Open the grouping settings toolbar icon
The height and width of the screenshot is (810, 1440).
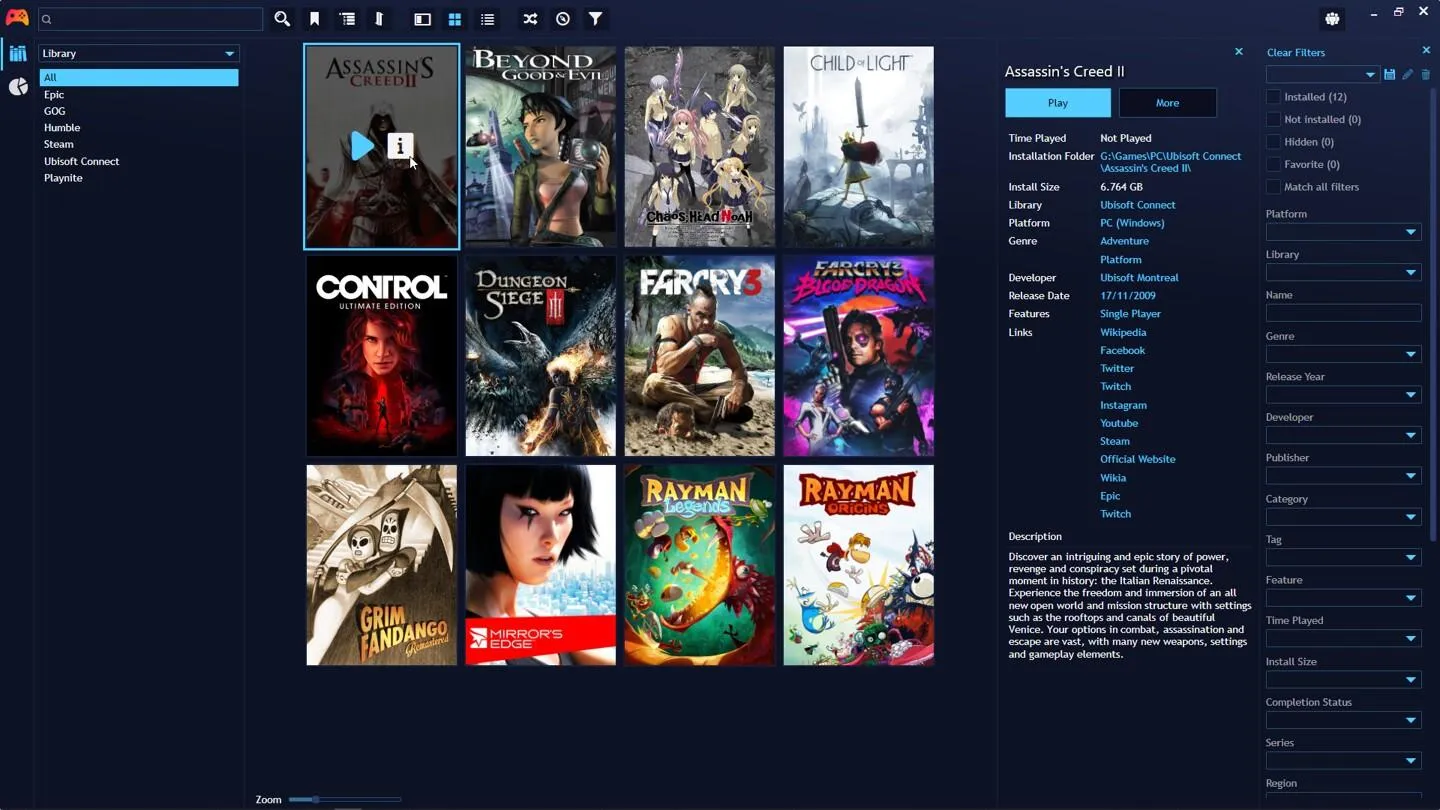click(347, 19)
